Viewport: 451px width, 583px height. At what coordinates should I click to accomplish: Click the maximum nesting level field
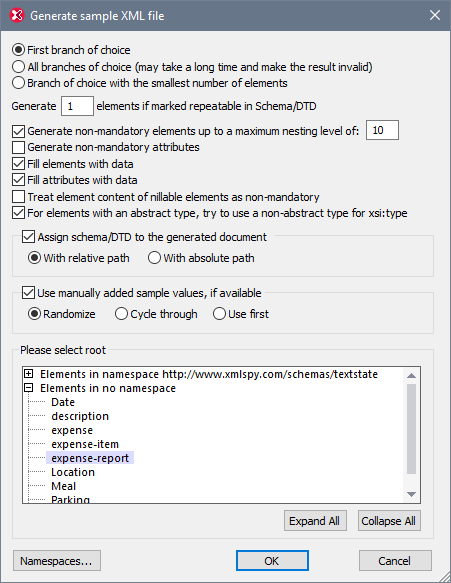(383, 130)
